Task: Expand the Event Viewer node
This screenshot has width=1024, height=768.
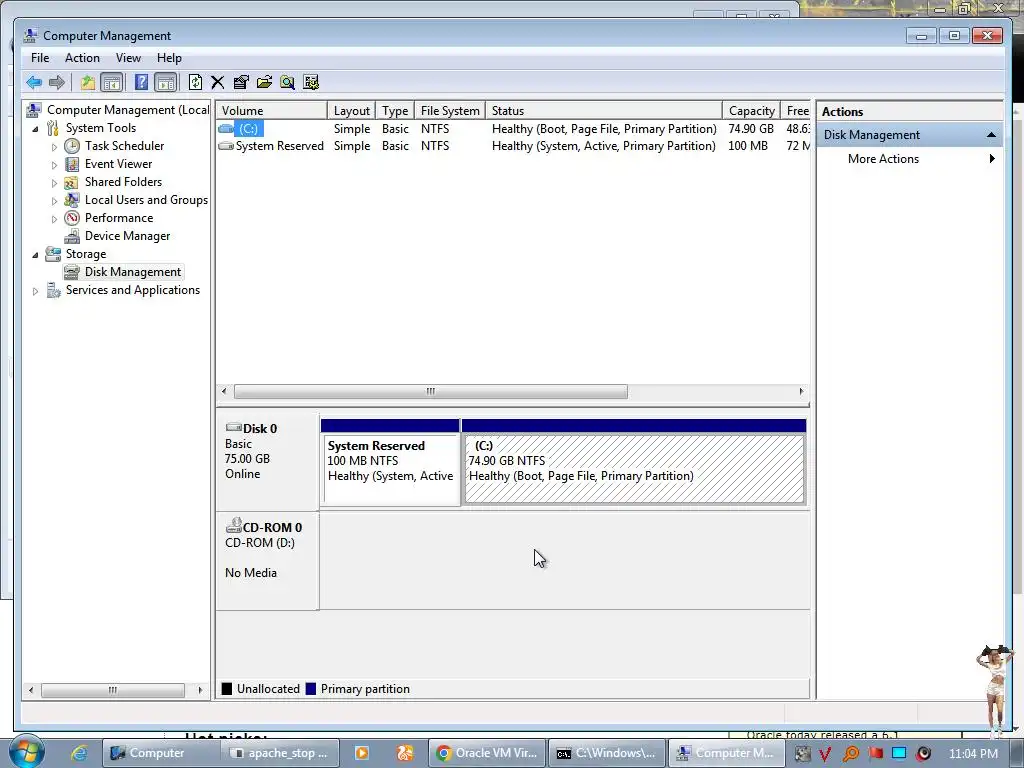Action: click(x=54, y=165)
